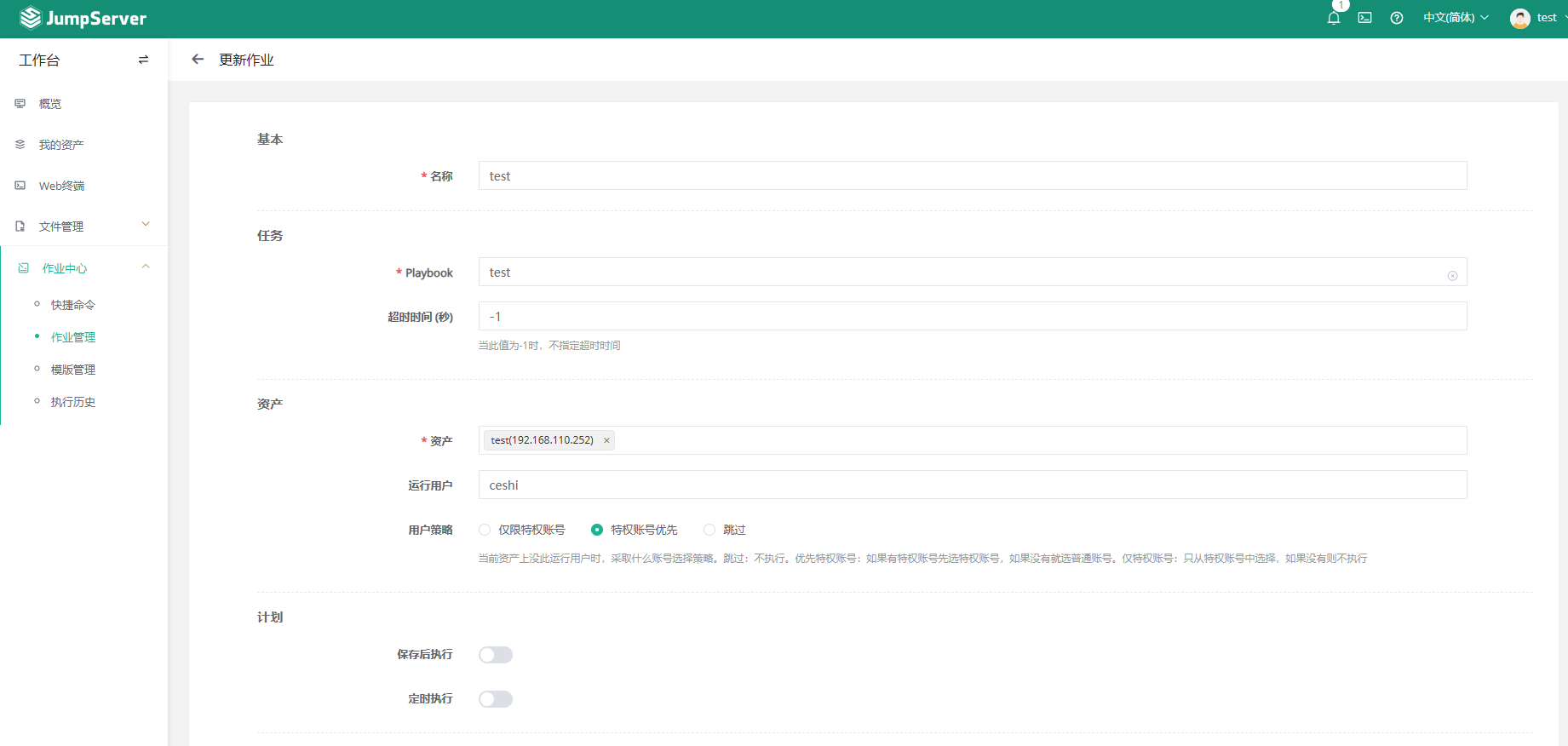This screenshot has height=746, width=1568.
Task: Select the 跳过 radio option
Action: [x=709, y=530]
